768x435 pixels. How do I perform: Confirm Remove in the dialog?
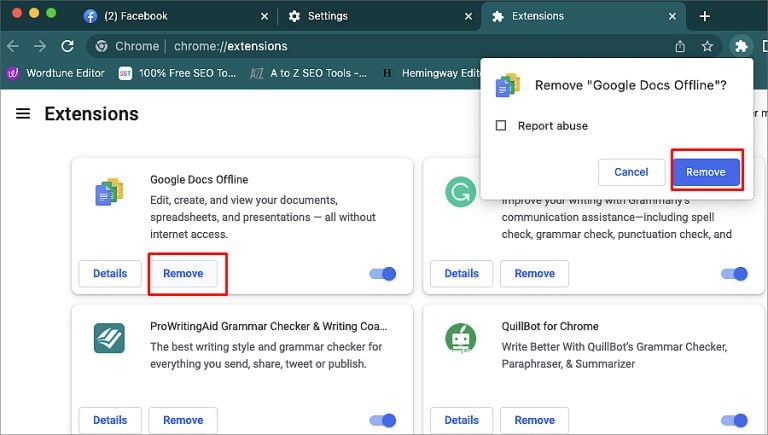coord(705,172)
